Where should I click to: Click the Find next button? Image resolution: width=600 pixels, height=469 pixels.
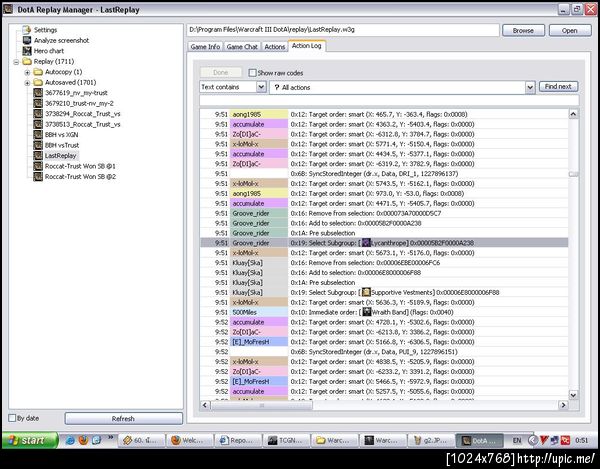pos(558,86)
